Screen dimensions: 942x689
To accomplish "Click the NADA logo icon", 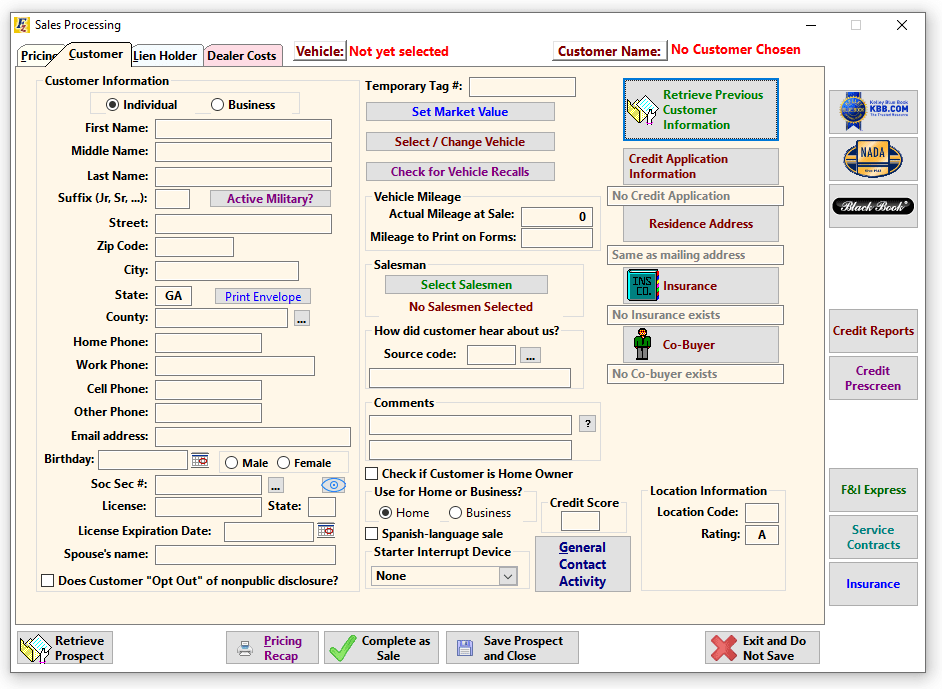I will pos(873,158).
